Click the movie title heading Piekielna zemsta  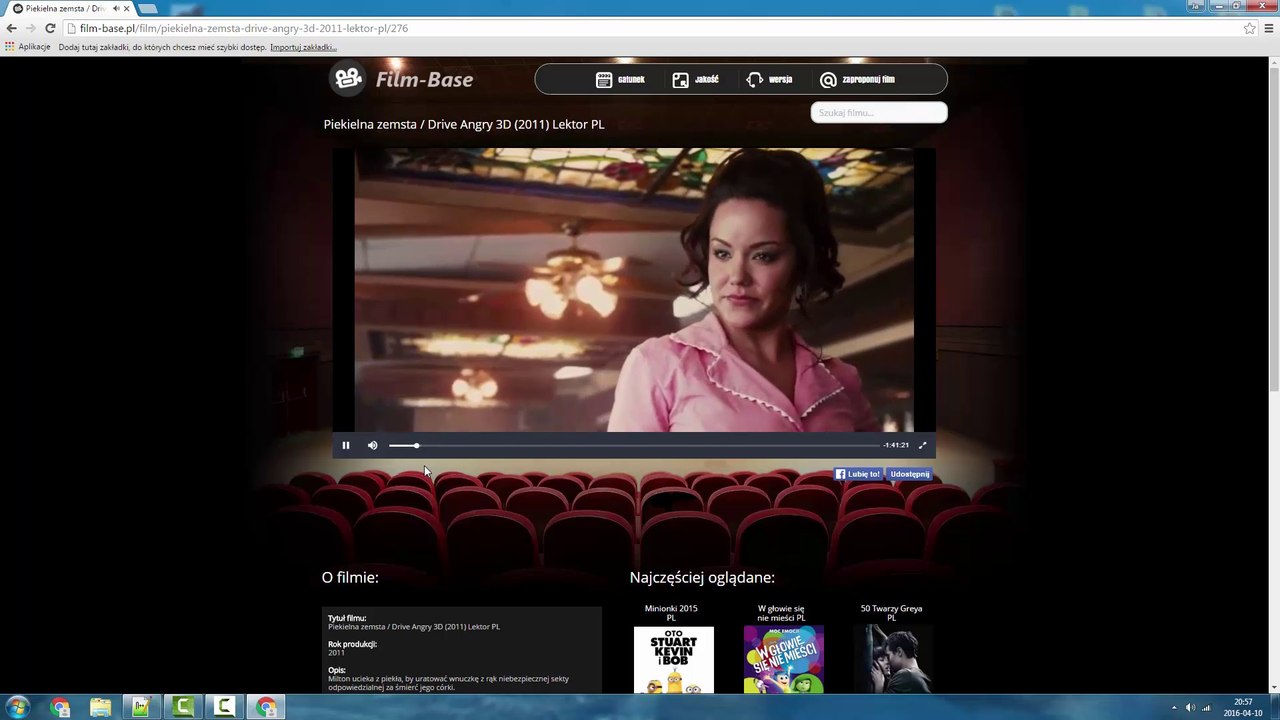(x=464, y=124)
